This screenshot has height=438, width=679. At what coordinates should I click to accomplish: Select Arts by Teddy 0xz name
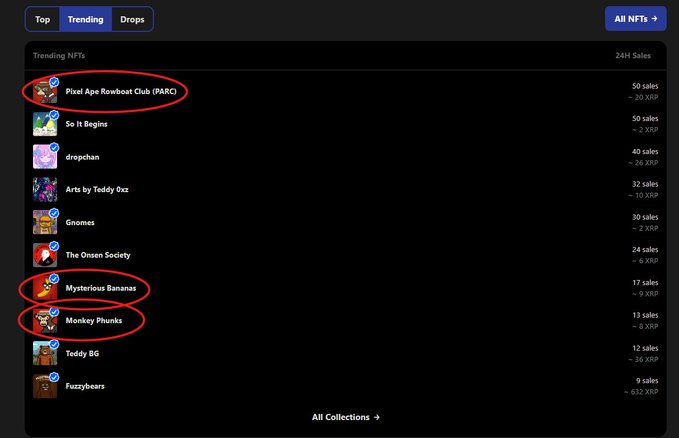point(97,189)
